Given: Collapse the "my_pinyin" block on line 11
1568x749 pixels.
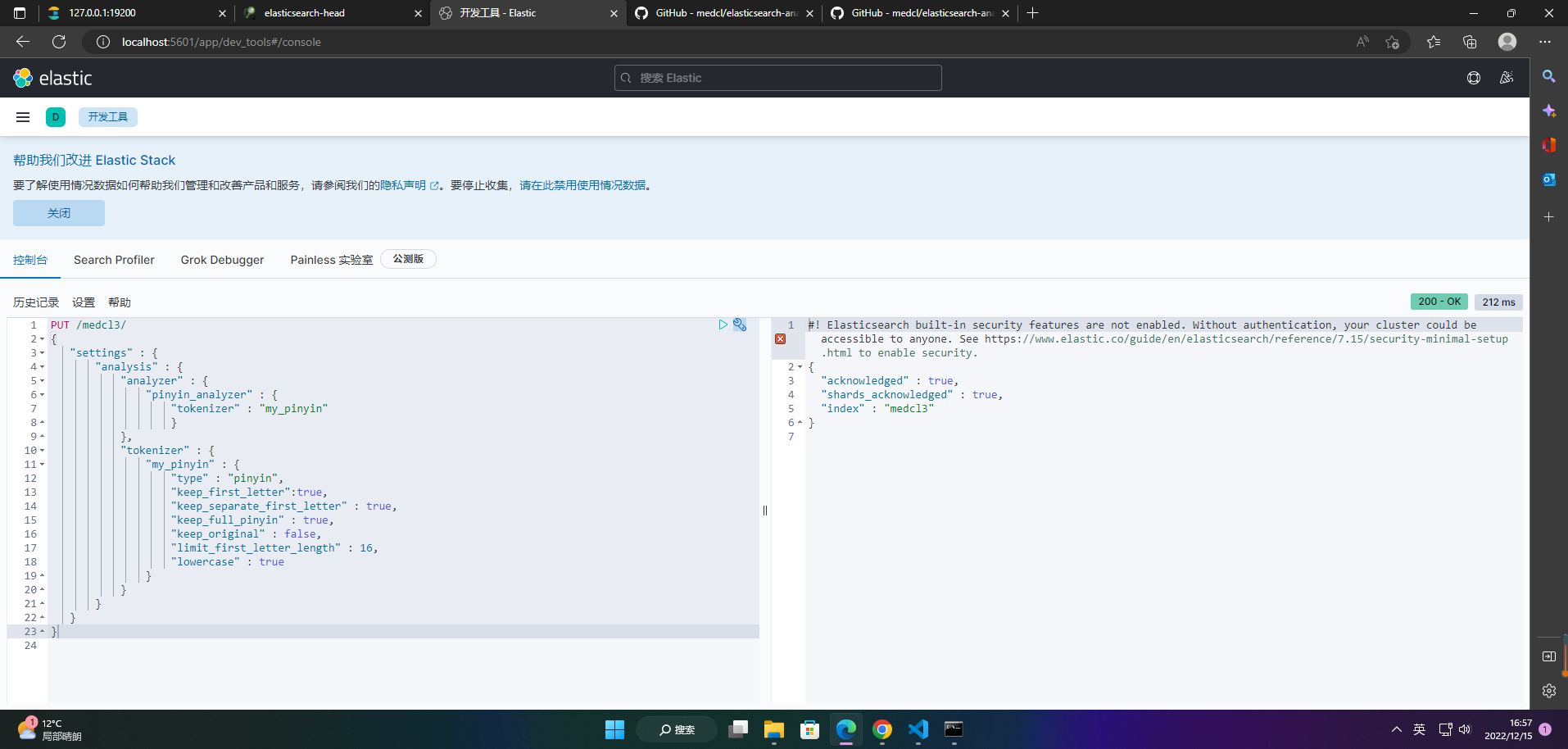Looking at the screenshot, I should tap(42, 465).
